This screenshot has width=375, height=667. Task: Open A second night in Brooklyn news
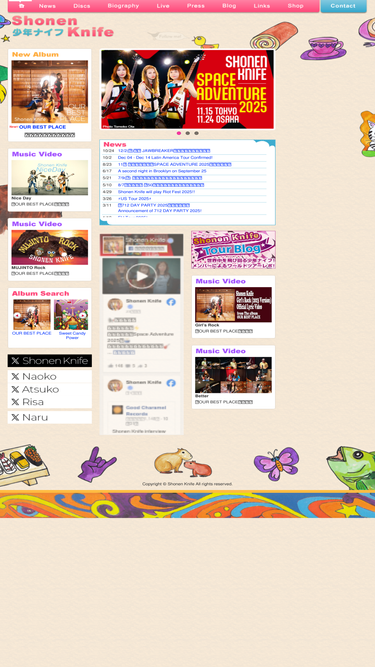tap(162, 171)
